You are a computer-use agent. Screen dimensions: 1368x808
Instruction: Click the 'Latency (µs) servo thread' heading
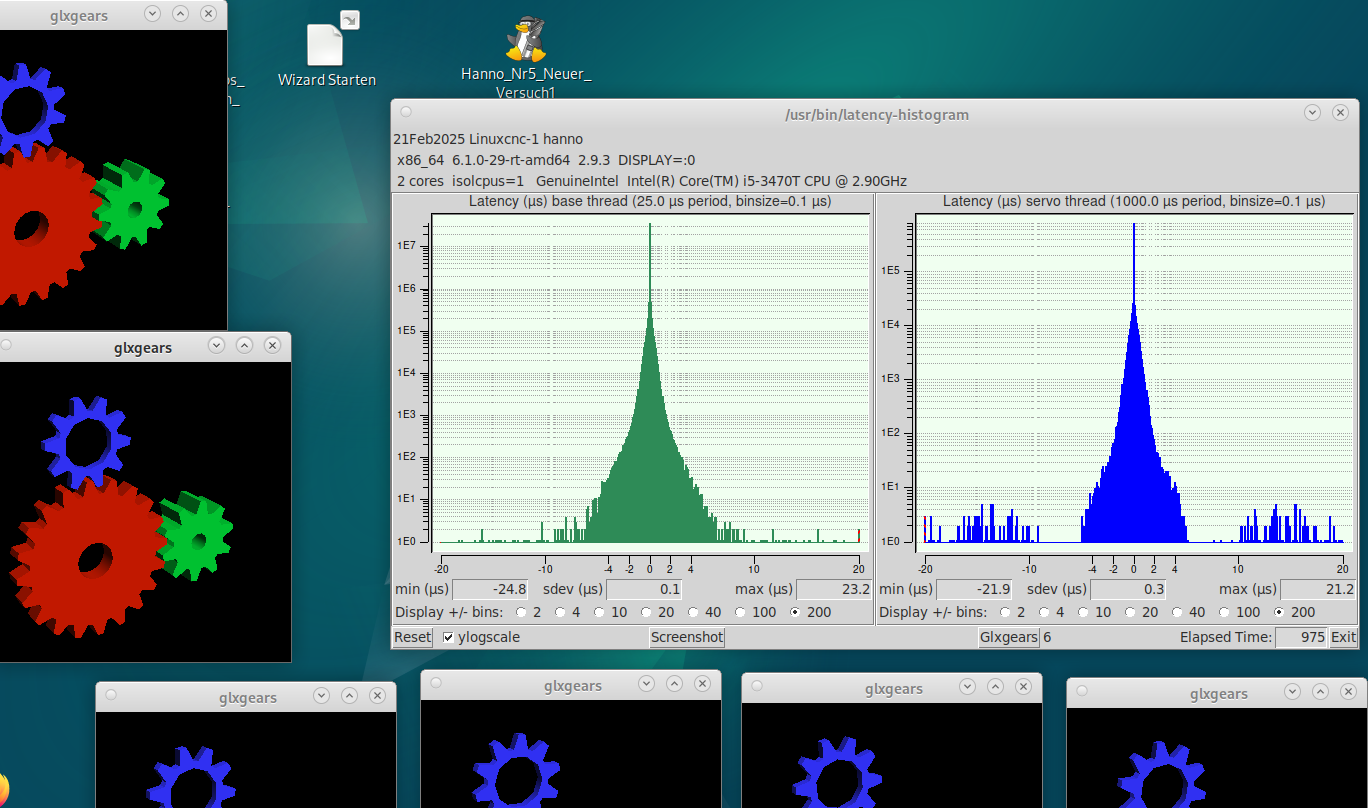pos(1134,201)
